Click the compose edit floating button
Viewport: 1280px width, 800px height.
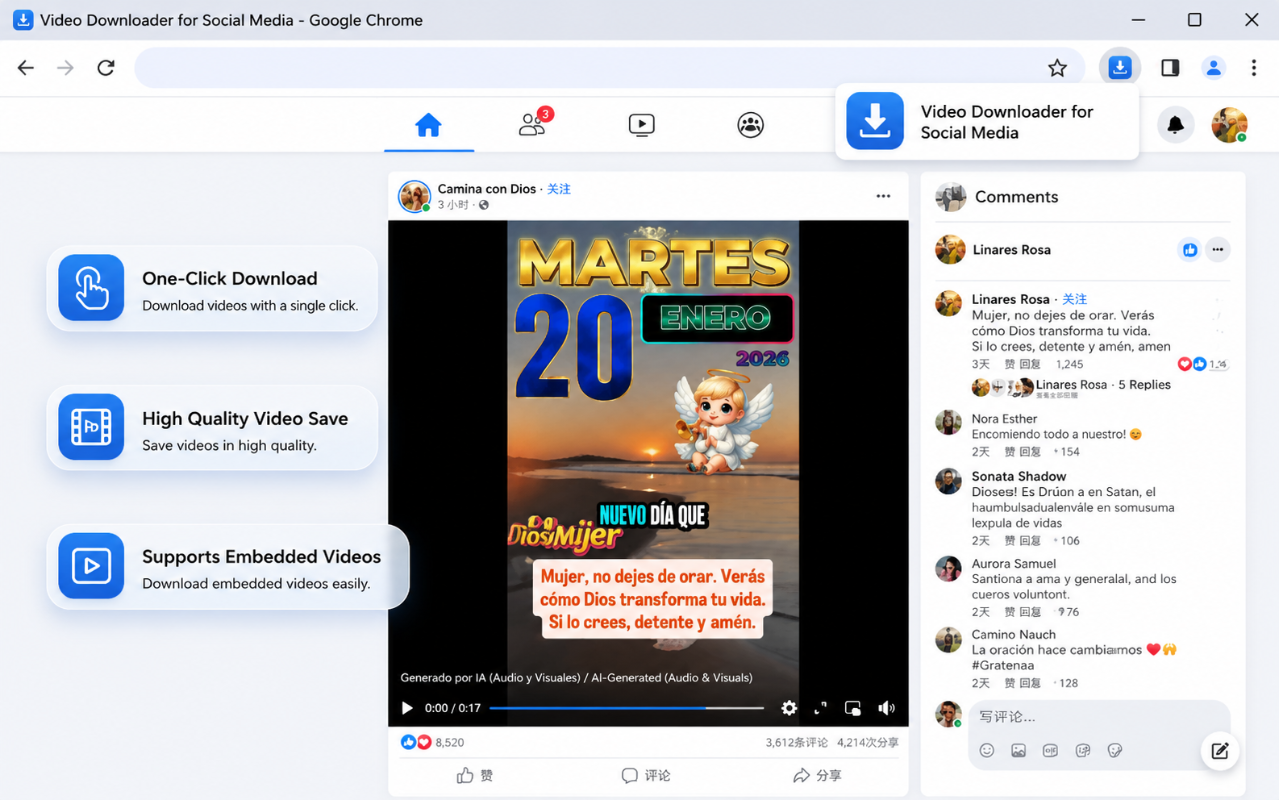tap(1220, 751)
